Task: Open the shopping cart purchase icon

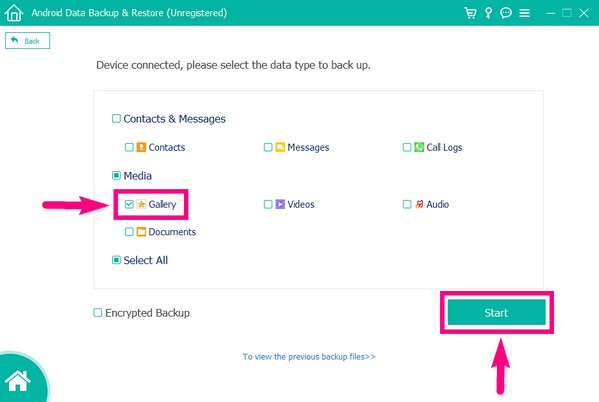Action: point(470,13)
